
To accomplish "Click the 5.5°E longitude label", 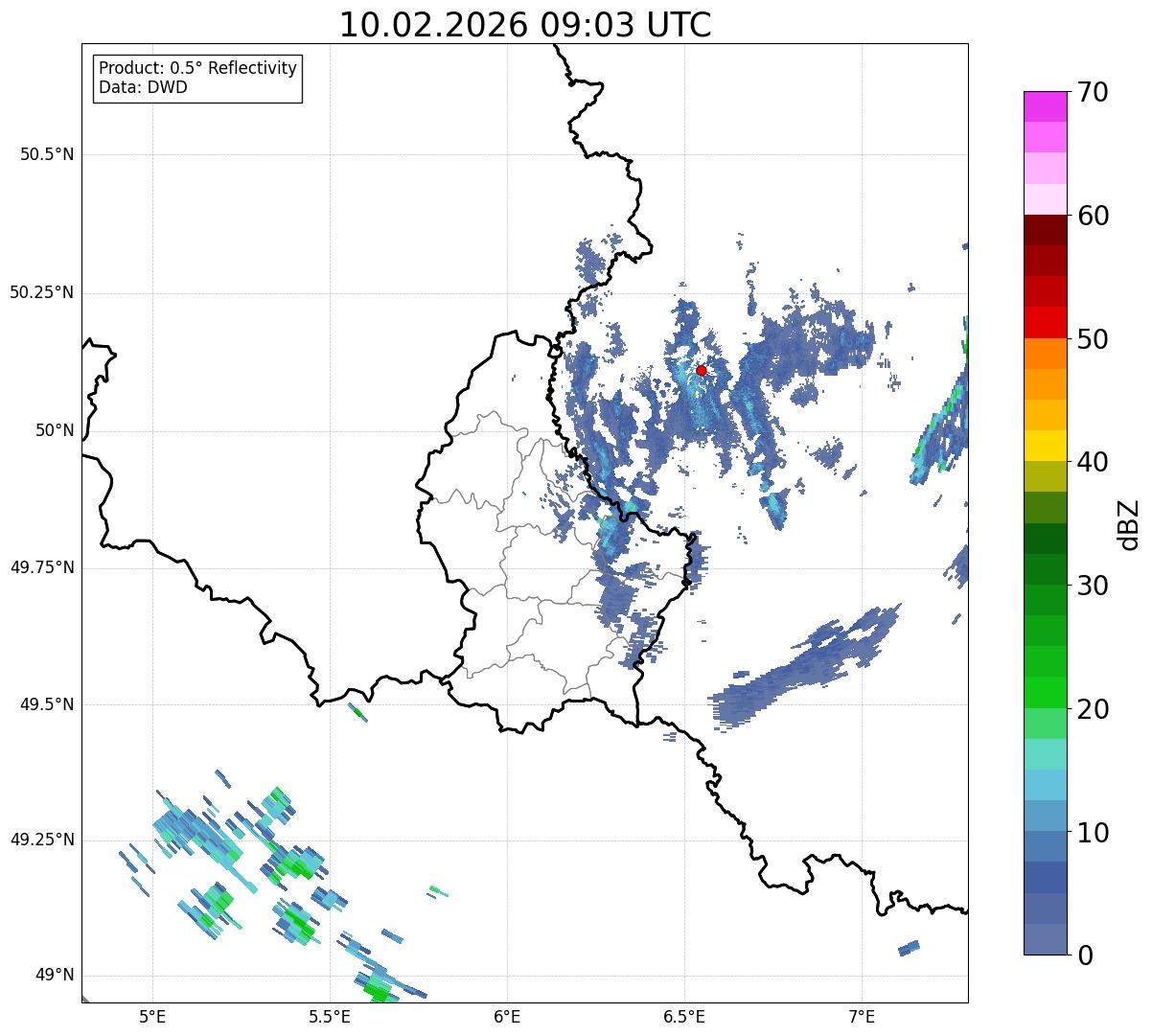I will coord(330,1016).
